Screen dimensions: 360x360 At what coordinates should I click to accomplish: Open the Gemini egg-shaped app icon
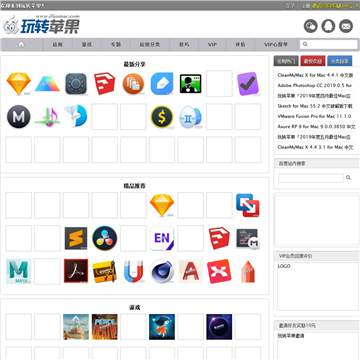pyautogui.click(x=190, y=117)
